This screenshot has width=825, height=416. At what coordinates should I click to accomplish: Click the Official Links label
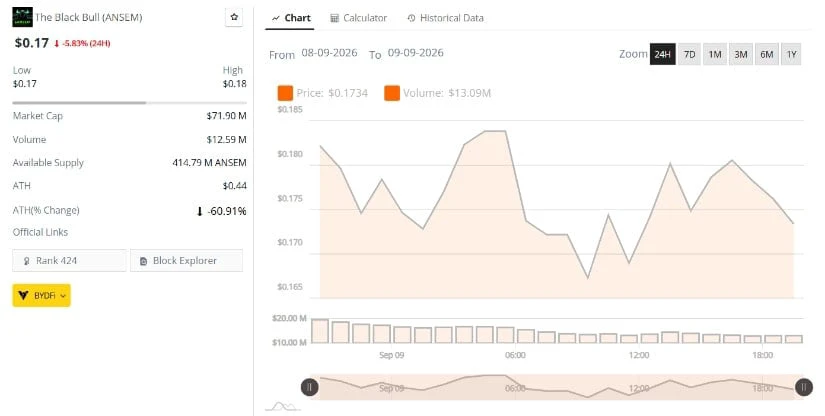pos(41,232)
